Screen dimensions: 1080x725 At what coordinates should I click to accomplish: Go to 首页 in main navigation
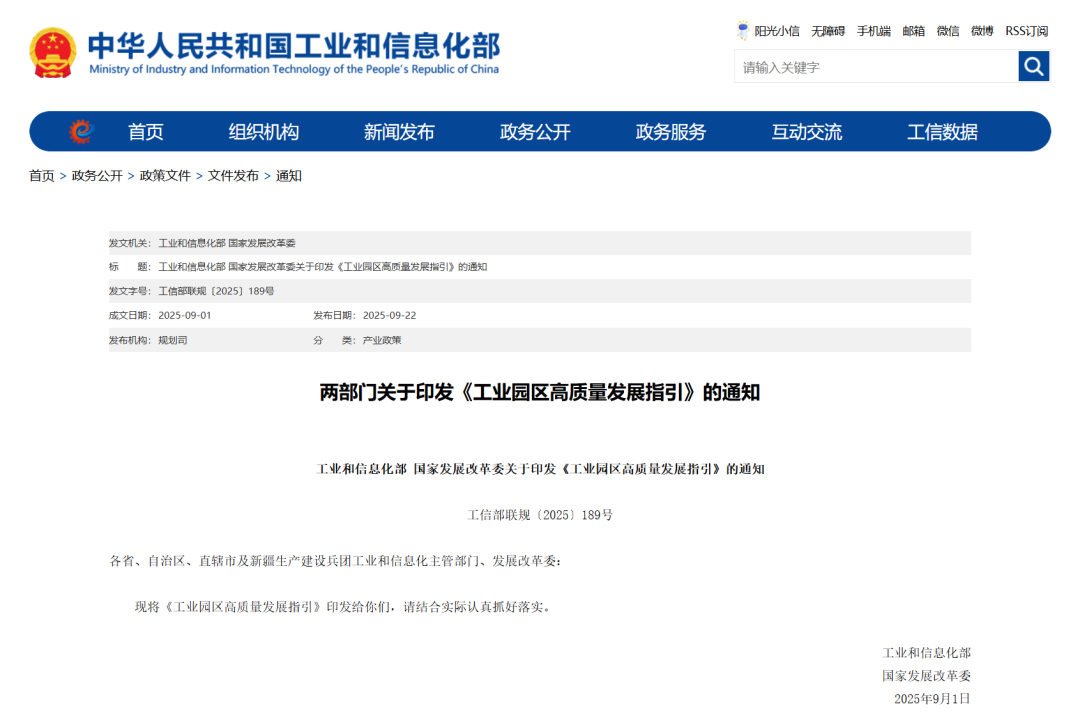coord(145,132)
